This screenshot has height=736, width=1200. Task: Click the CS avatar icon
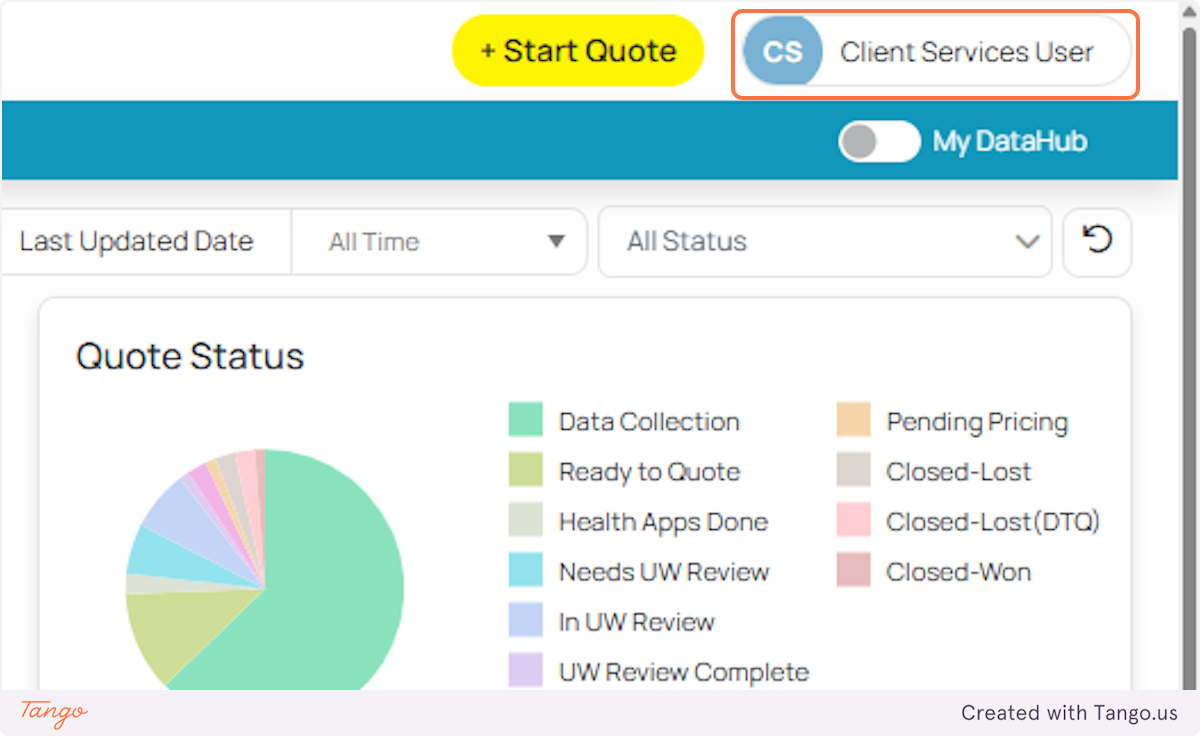[783, 52]
